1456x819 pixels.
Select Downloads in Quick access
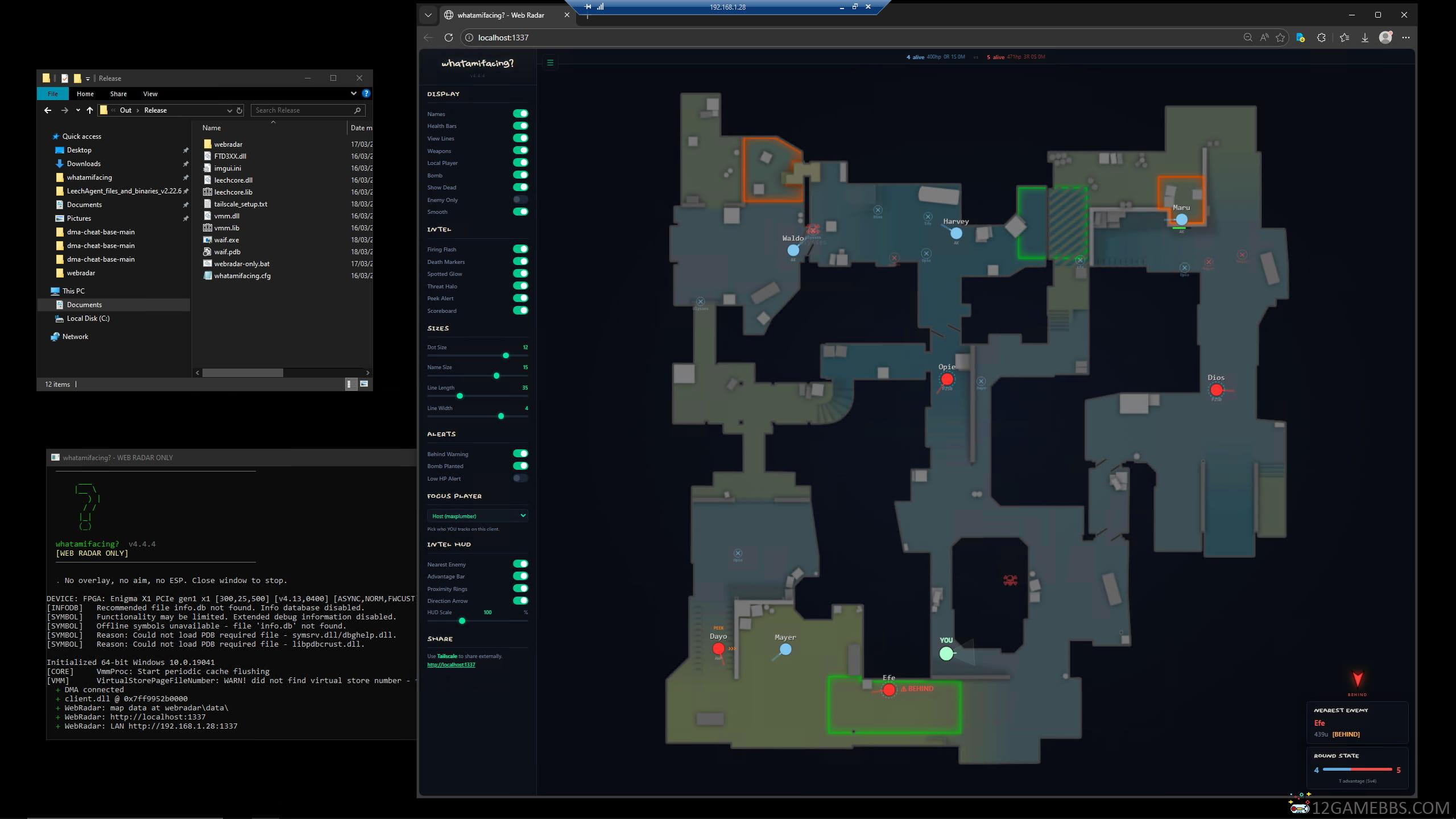[84, 164]
